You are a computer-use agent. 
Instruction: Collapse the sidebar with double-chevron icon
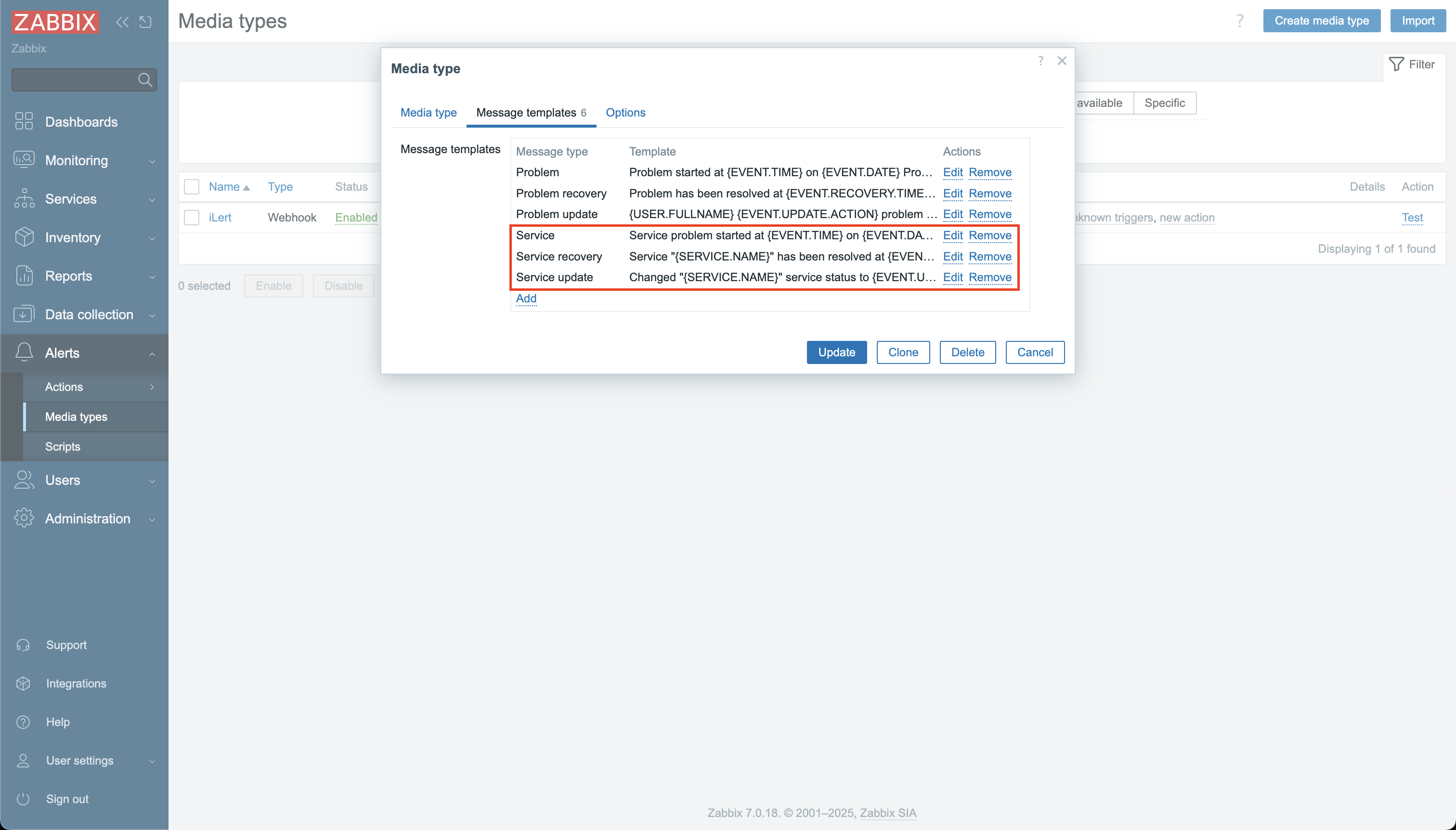pyautogui.click(x=122, y=22)
